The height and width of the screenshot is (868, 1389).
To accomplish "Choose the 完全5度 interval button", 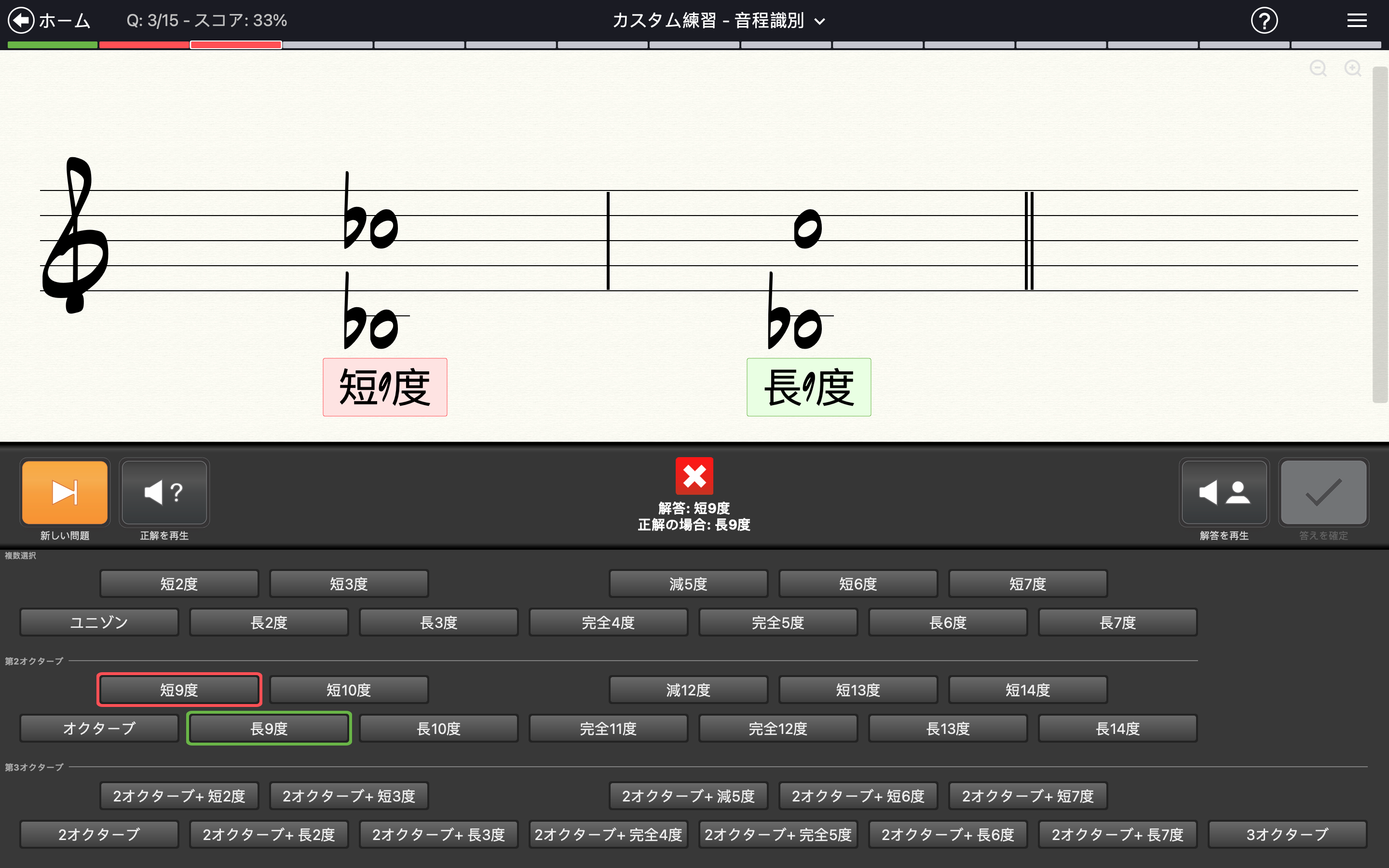I will tap(778, 622).
